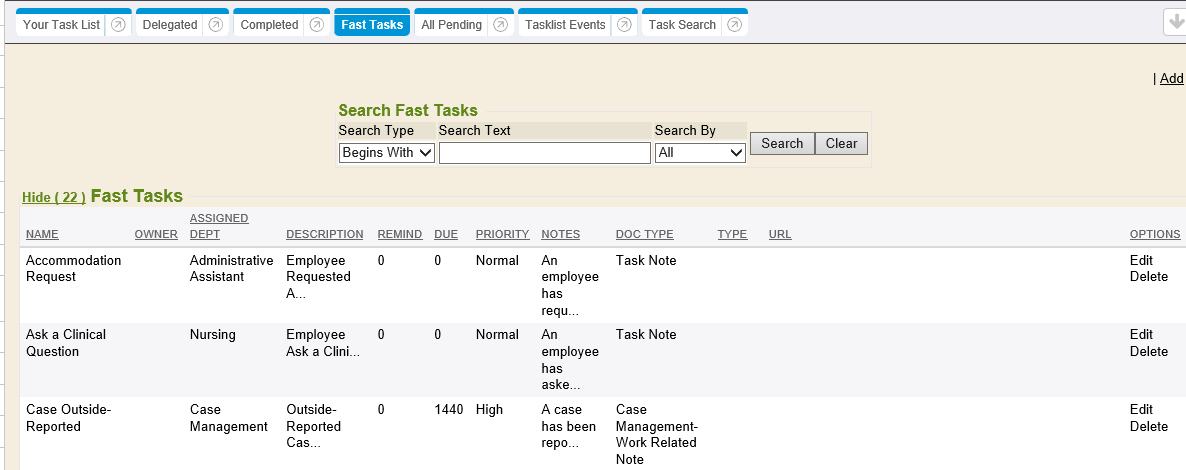
Task: Click the Add link
Action: coord(1171,79)
